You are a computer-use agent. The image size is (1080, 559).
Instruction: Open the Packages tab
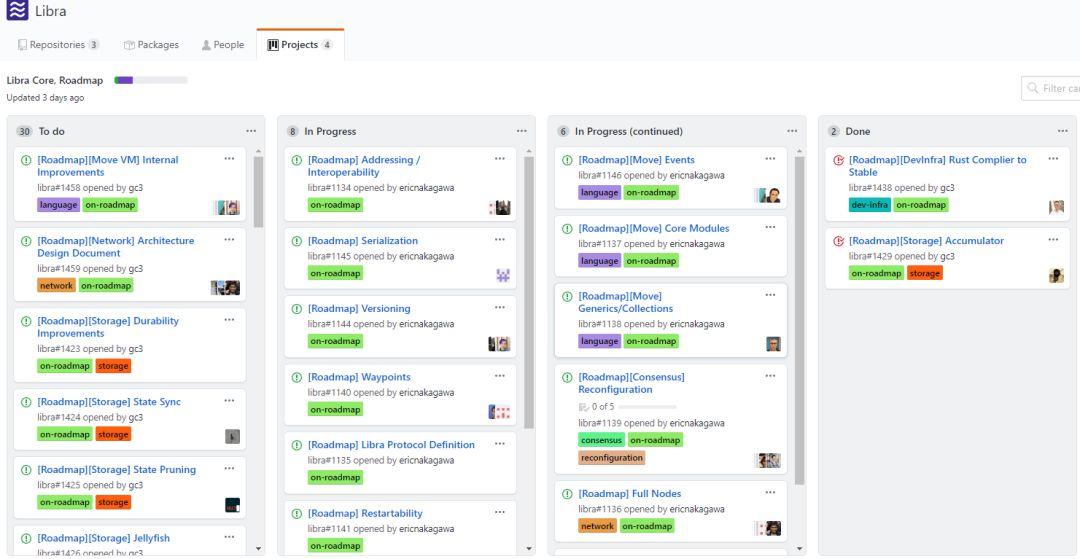[x=152, y=45]
